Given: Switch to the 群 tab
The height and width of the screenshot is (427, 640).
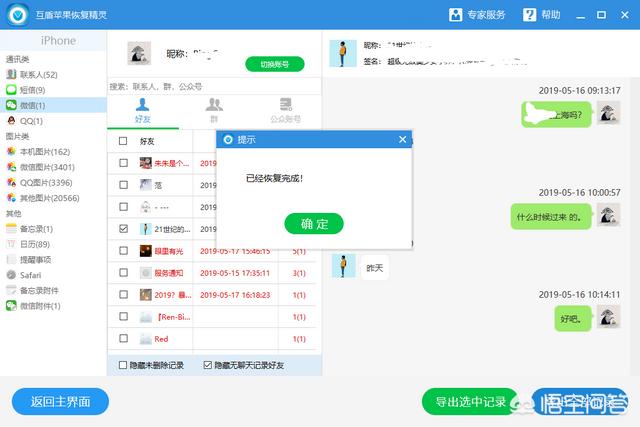Looking at the screenshot, I should 213,111.
